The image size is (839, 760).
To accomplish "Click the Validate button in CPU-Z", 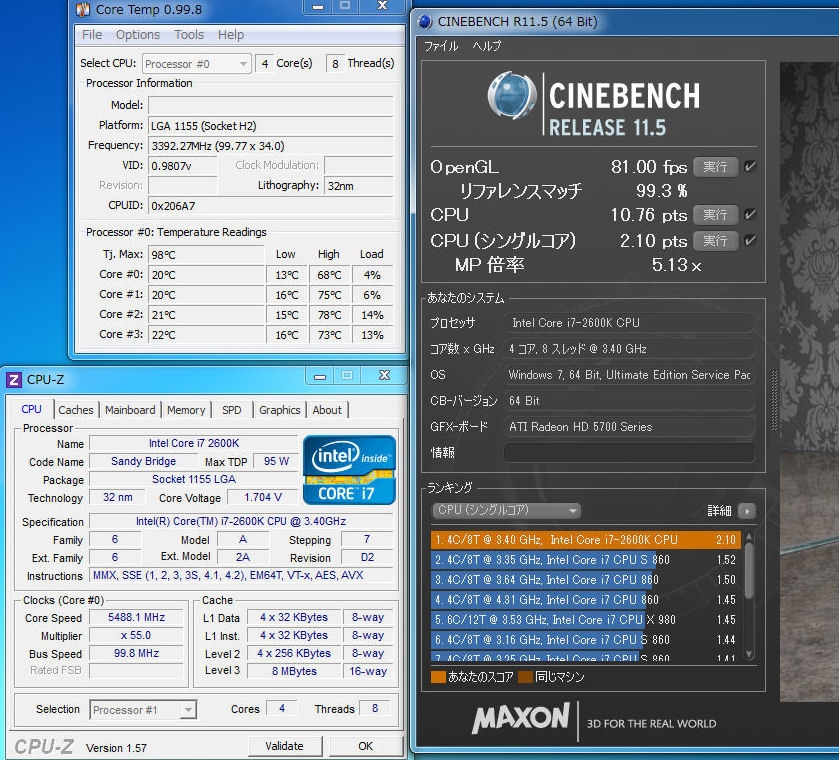I will [x=285, y=746].
